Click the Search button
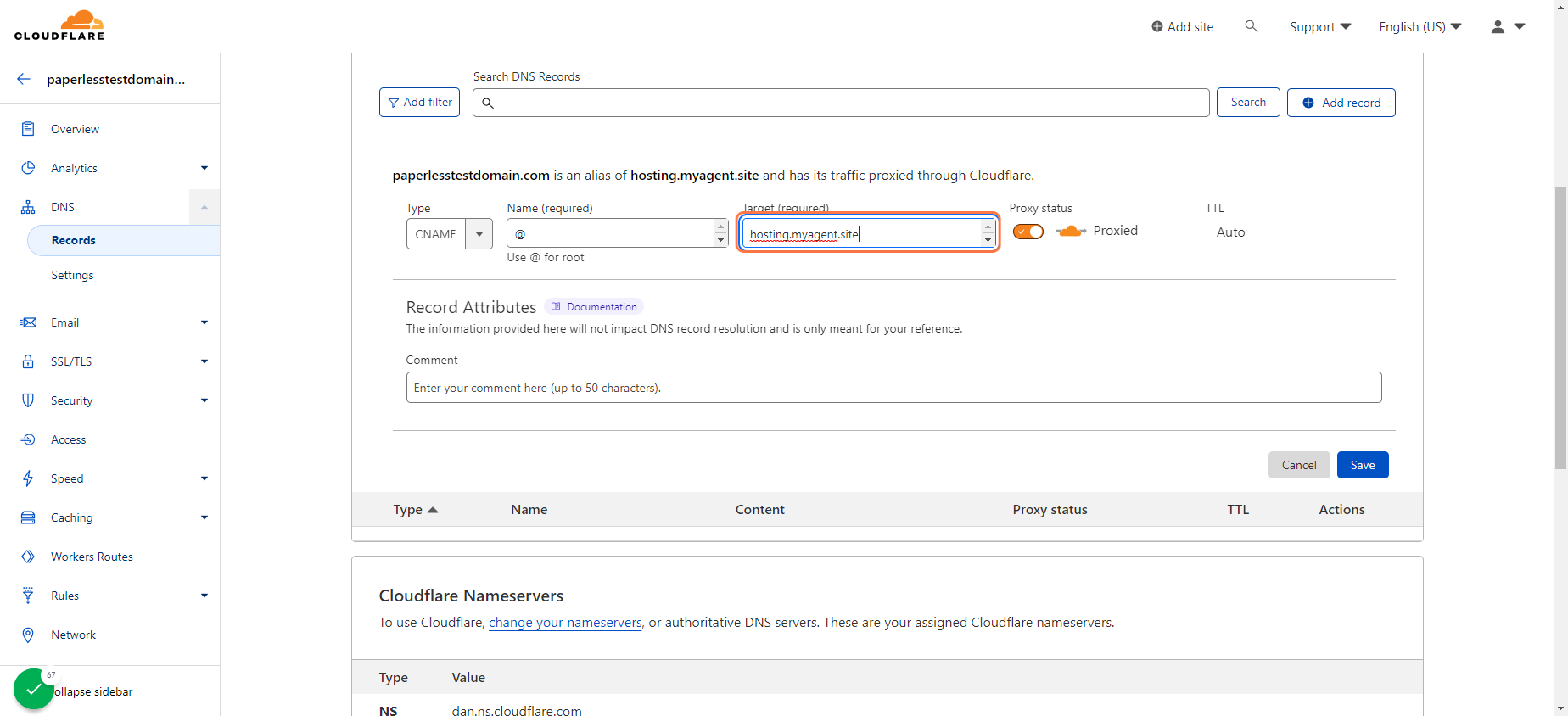Viewport: 1568px width, 716px height. [1248, 103]
